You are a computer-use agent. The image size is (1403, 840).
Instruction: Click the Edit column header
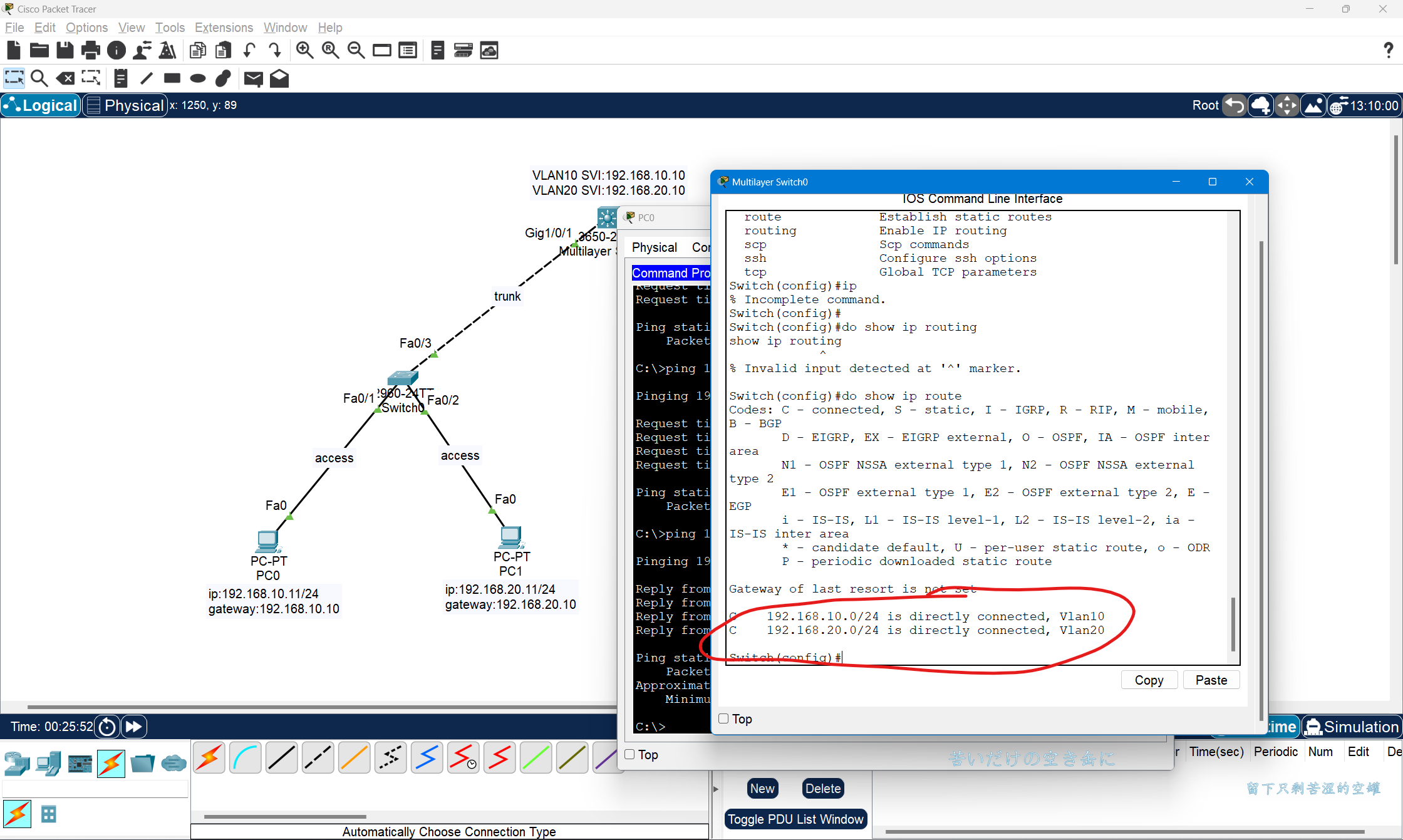(1358, 752)
